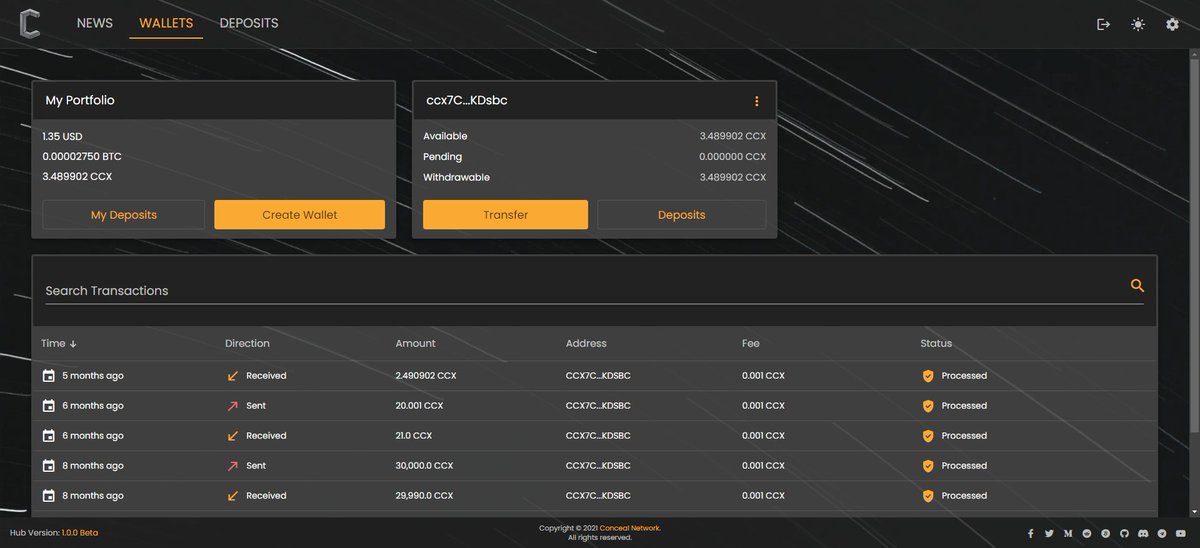The height and width of the screenshot is (548, 1200).
Task: Click Processed shield icon on 29,990.0 CCX row
Action: pos(928,496)
